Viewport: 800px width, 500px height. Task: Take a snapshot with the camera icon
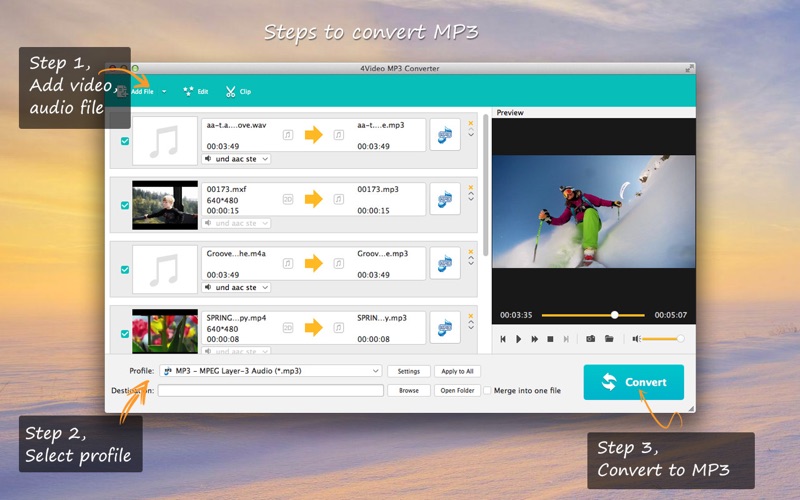point(590,338)
